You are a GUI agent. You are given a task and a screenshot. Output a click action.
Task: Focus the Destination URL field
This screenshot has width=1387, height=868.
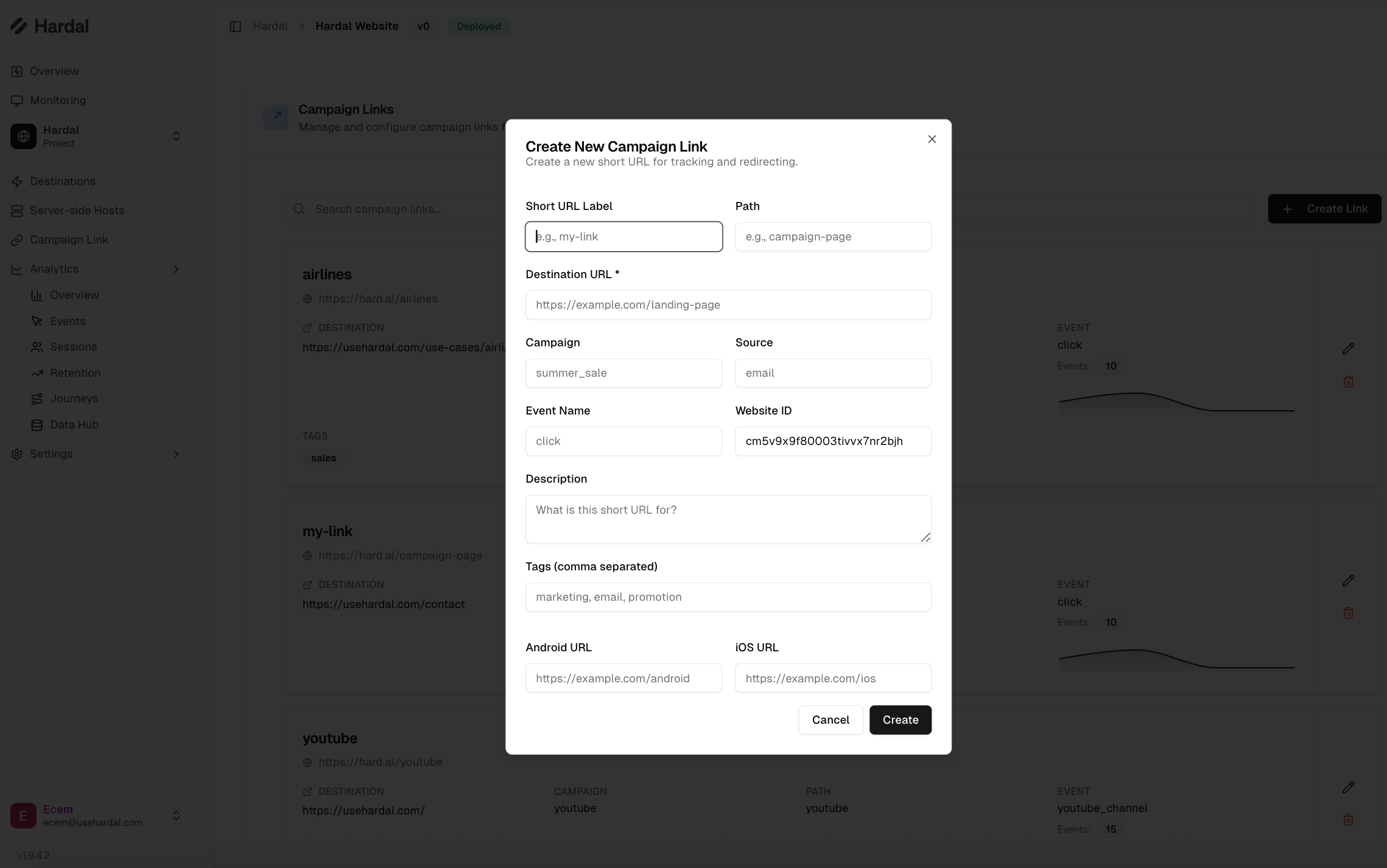[728, 305]
